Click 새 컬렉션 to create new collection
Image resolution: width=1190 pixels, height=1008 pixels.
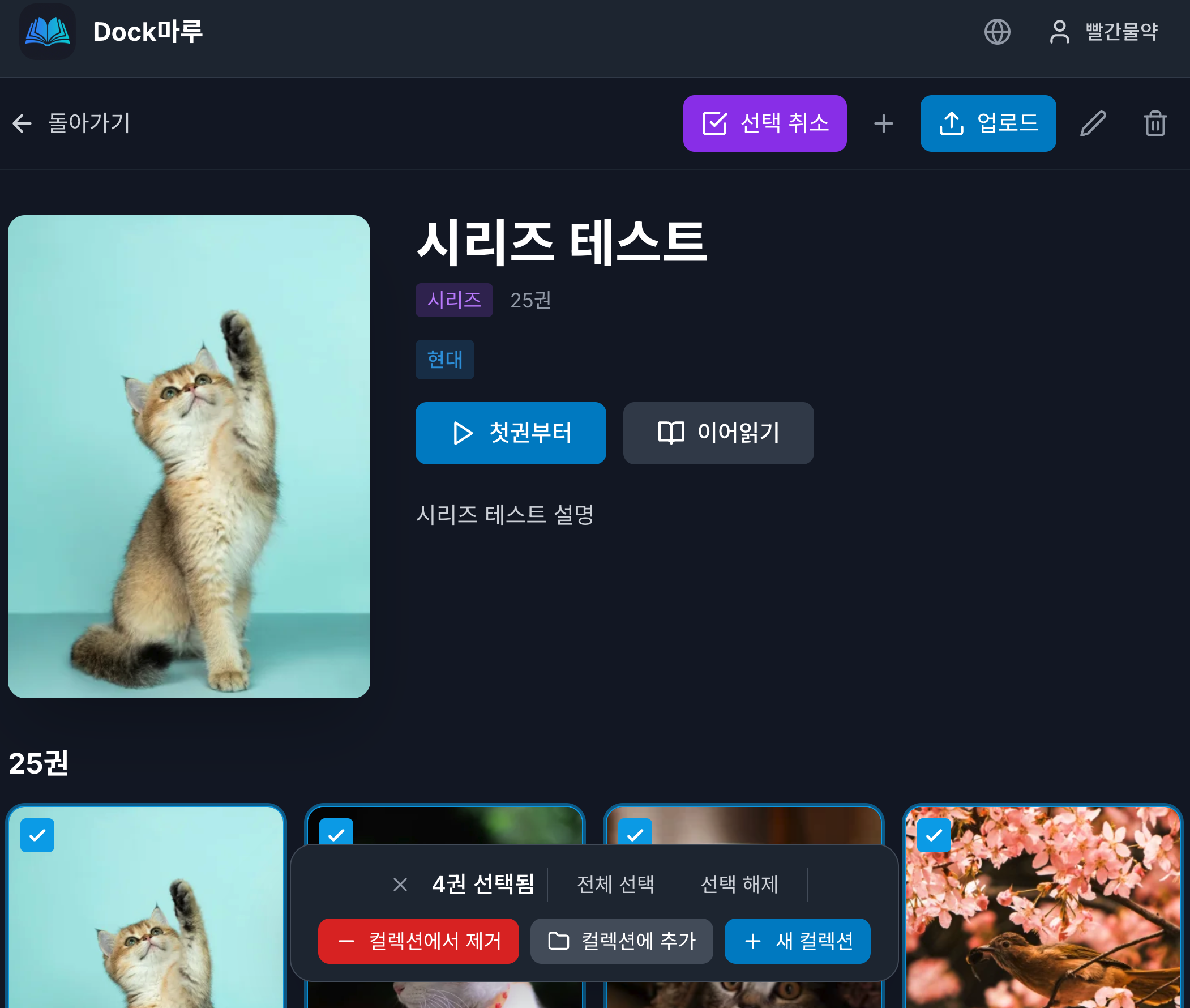pos(797,941)
